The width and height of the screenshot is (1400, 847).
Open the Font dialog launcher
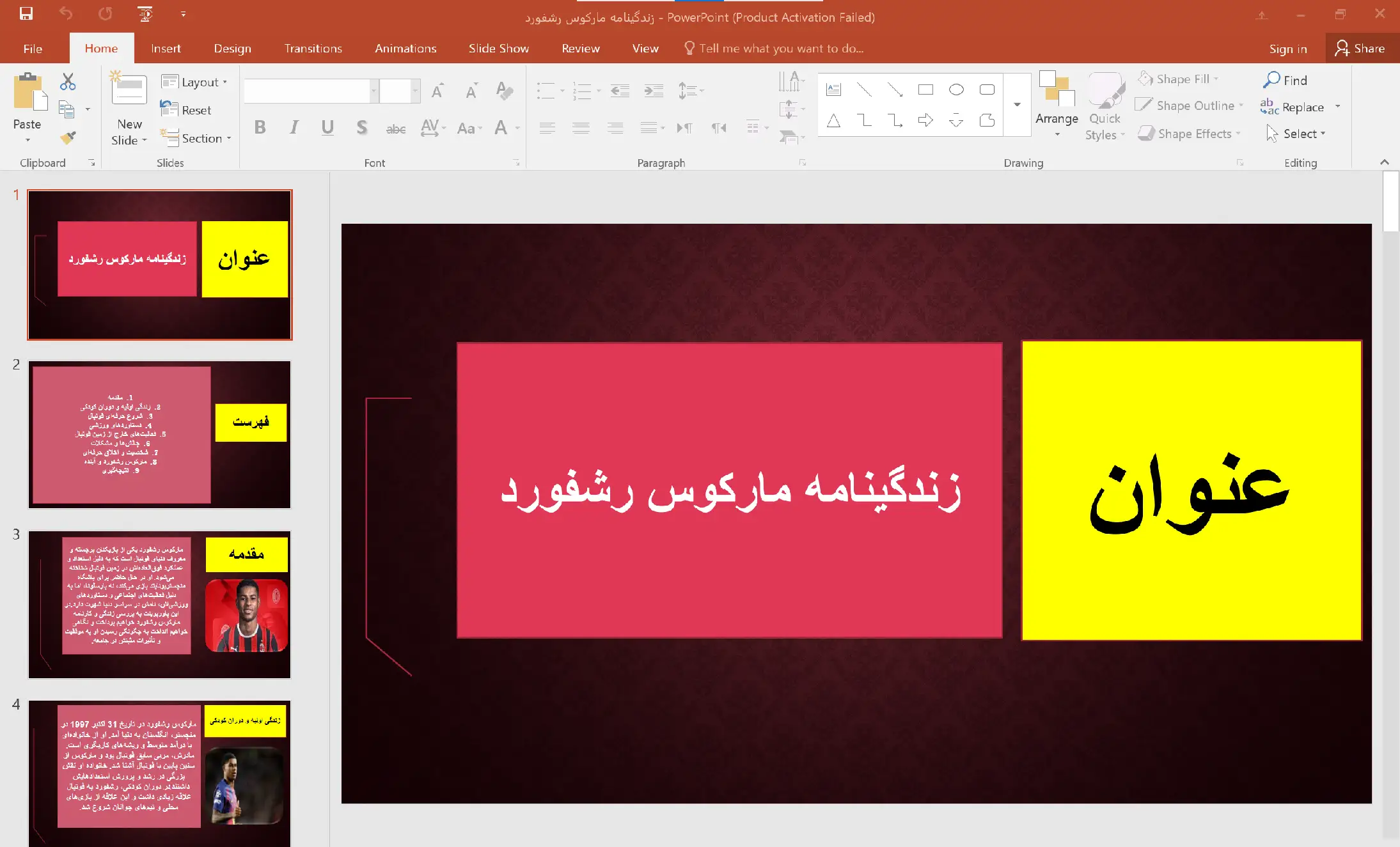click(516, 163)
